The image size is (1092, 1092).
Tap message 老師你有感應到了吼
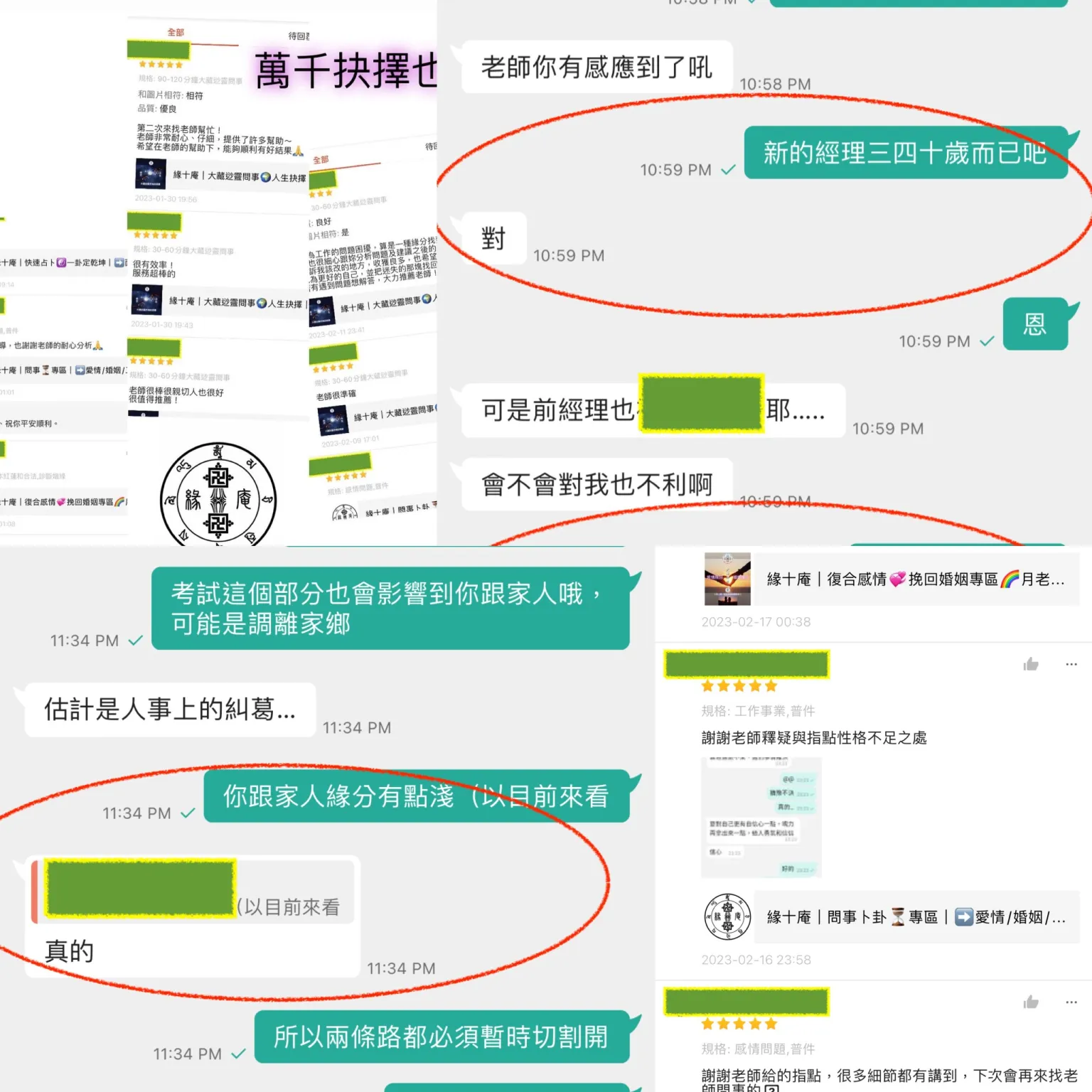597,68
